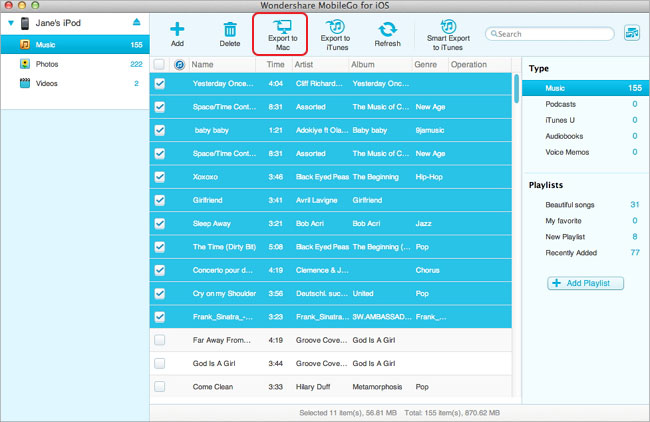Uncheck the Sleep Away song
The image size is (650, 422).
(160, 223)
